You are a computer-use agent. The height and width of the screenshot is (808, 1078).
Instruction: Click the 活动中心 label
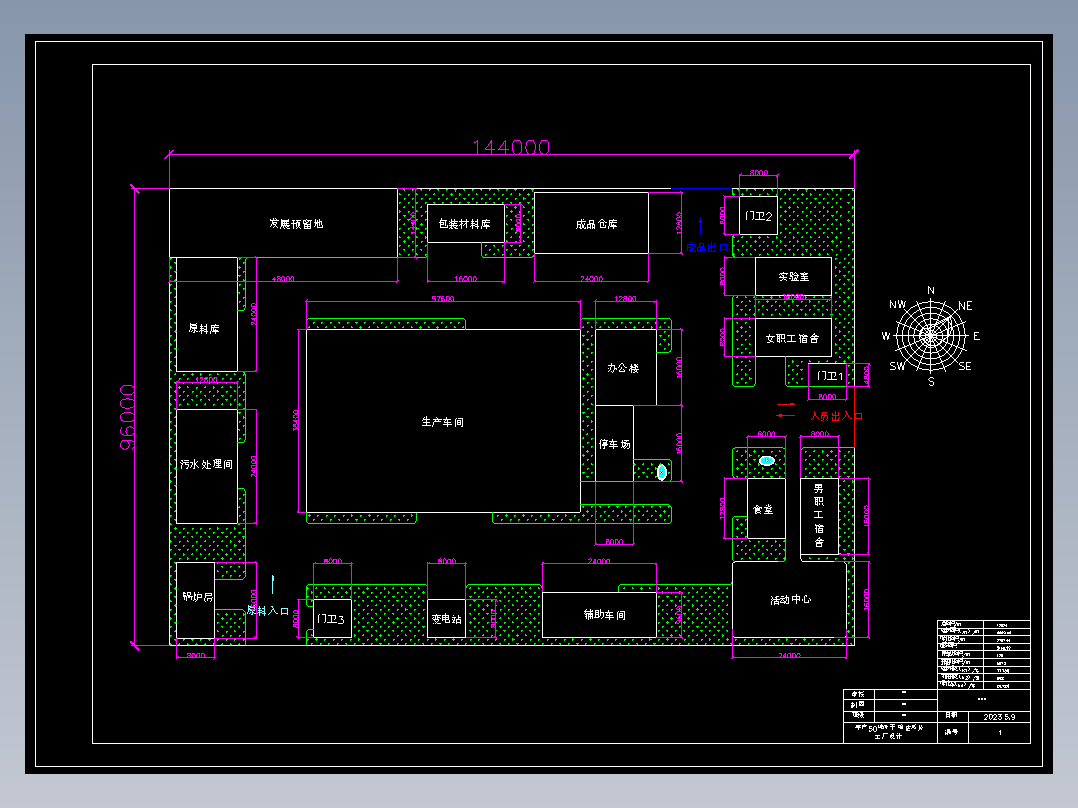(790, 600)
